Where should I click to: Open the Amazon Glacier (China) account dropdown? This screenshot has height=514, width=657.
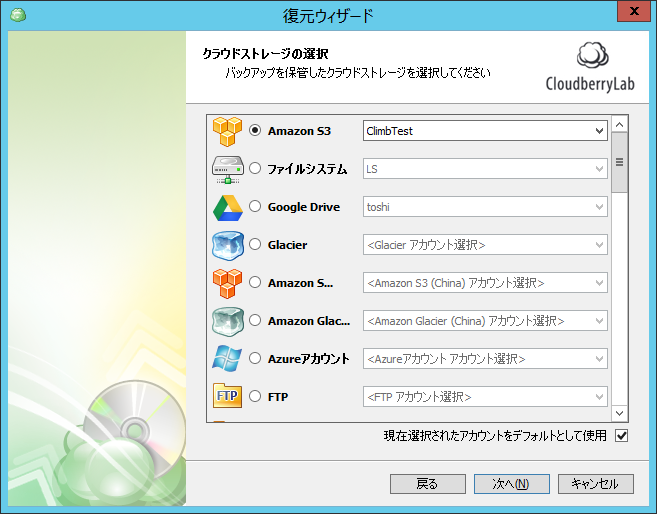(x=485, y=321)
